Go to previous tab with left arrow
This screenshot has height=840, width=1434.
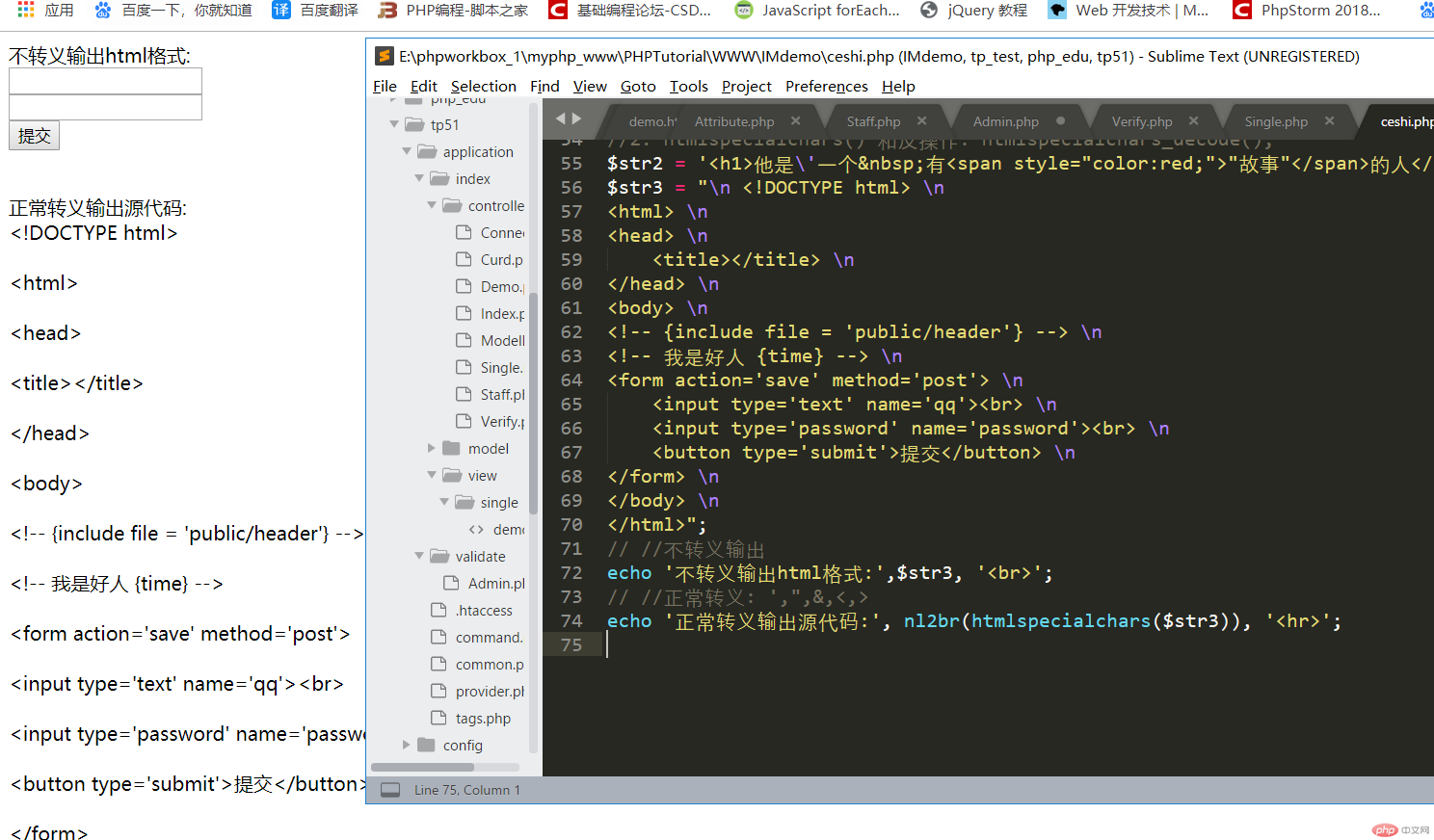pyautogui.click(x=560, y=118)
